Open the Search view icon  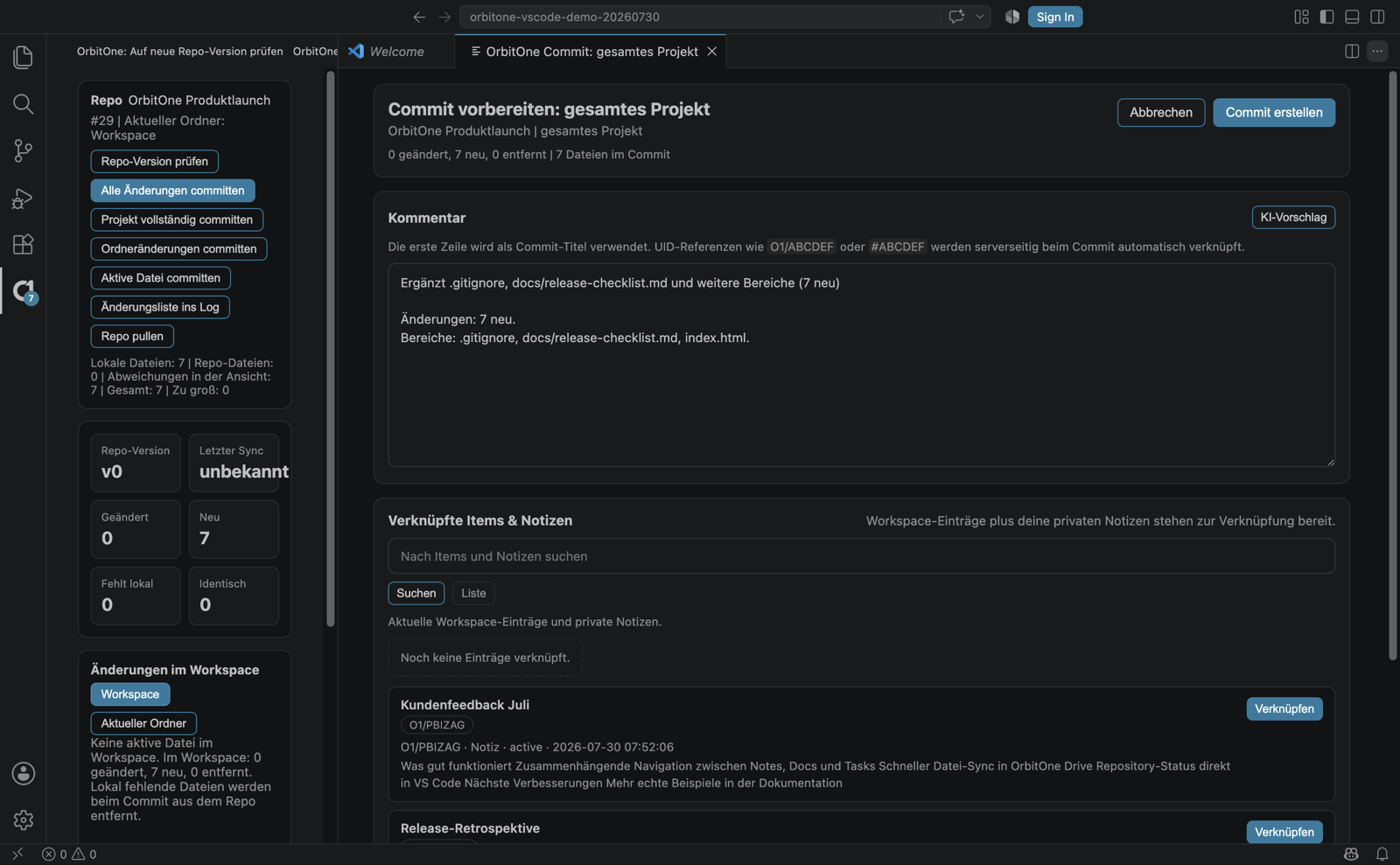click(x=24, y=104)
